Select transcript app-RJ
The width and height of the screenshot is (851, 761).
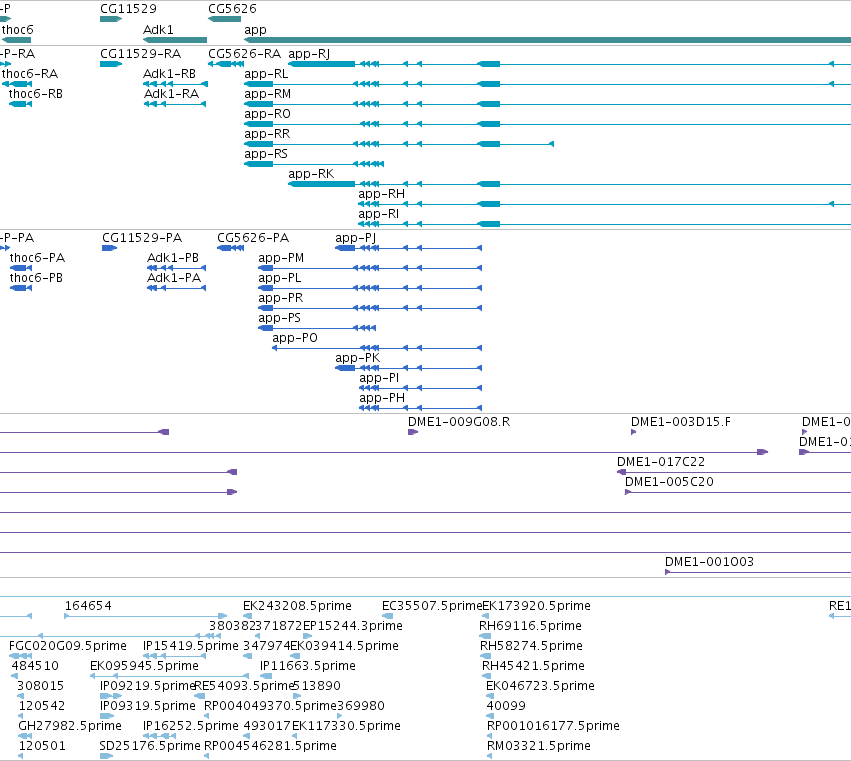click(309, 54)
